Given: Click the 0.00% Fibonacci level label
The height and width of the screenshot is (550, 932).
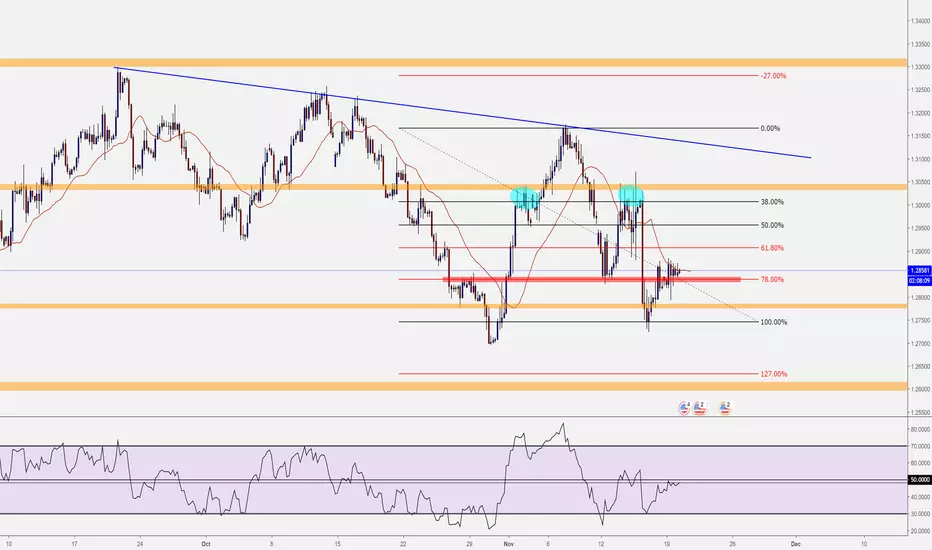Looking at the screenshot, I should [x=770, y=128].
